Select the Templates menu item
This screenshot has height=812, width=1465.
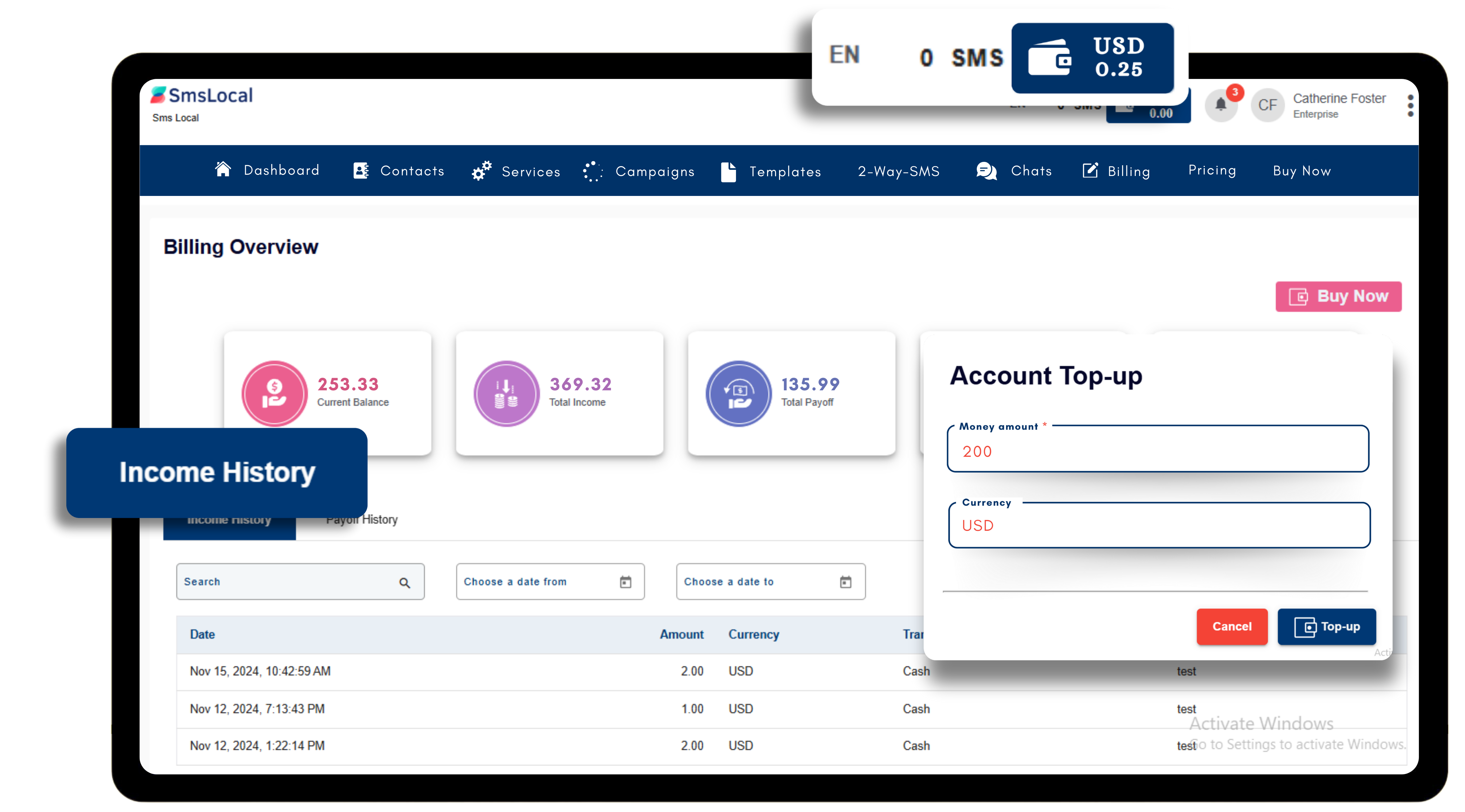[785, 171]
